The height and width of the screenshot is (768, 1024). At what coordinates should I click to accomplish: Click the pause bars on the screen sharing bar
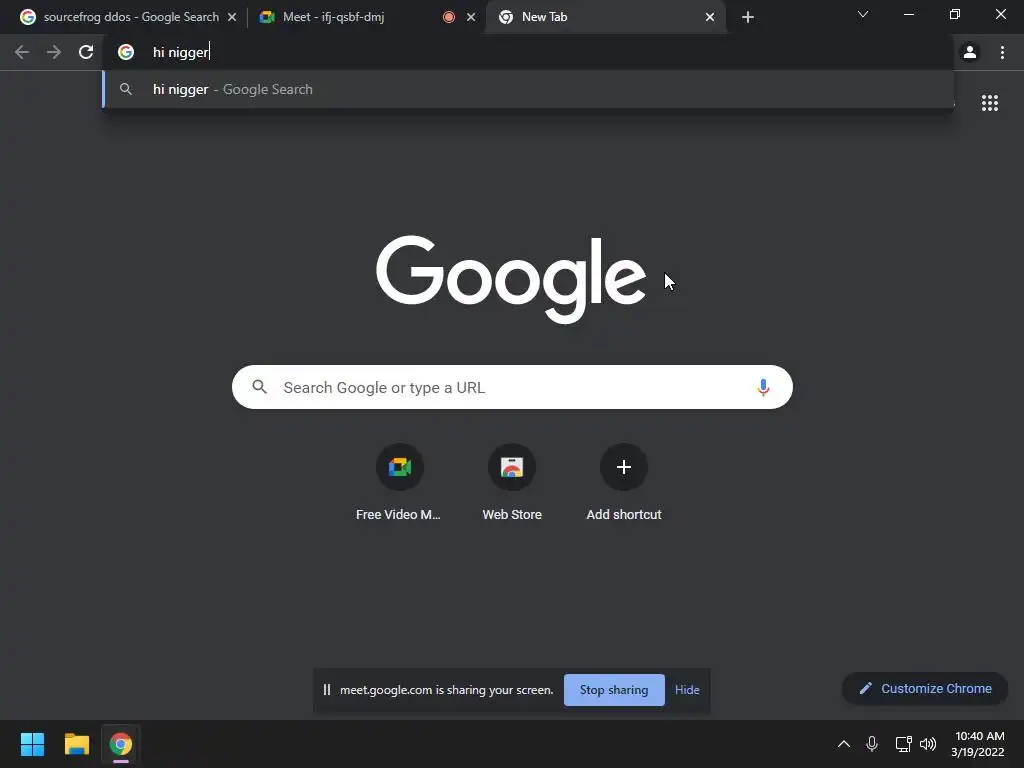tap(327, 690)
